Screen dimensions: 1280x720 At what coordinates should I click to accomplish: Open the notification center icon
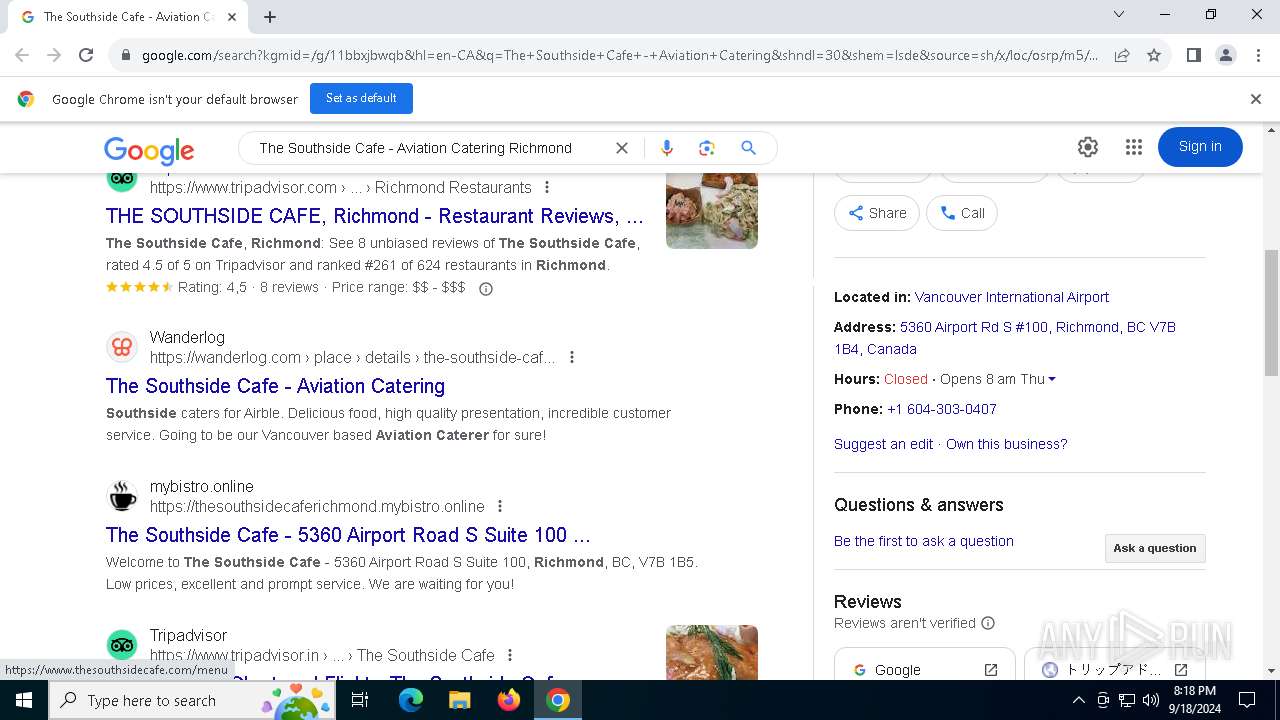1247,700
